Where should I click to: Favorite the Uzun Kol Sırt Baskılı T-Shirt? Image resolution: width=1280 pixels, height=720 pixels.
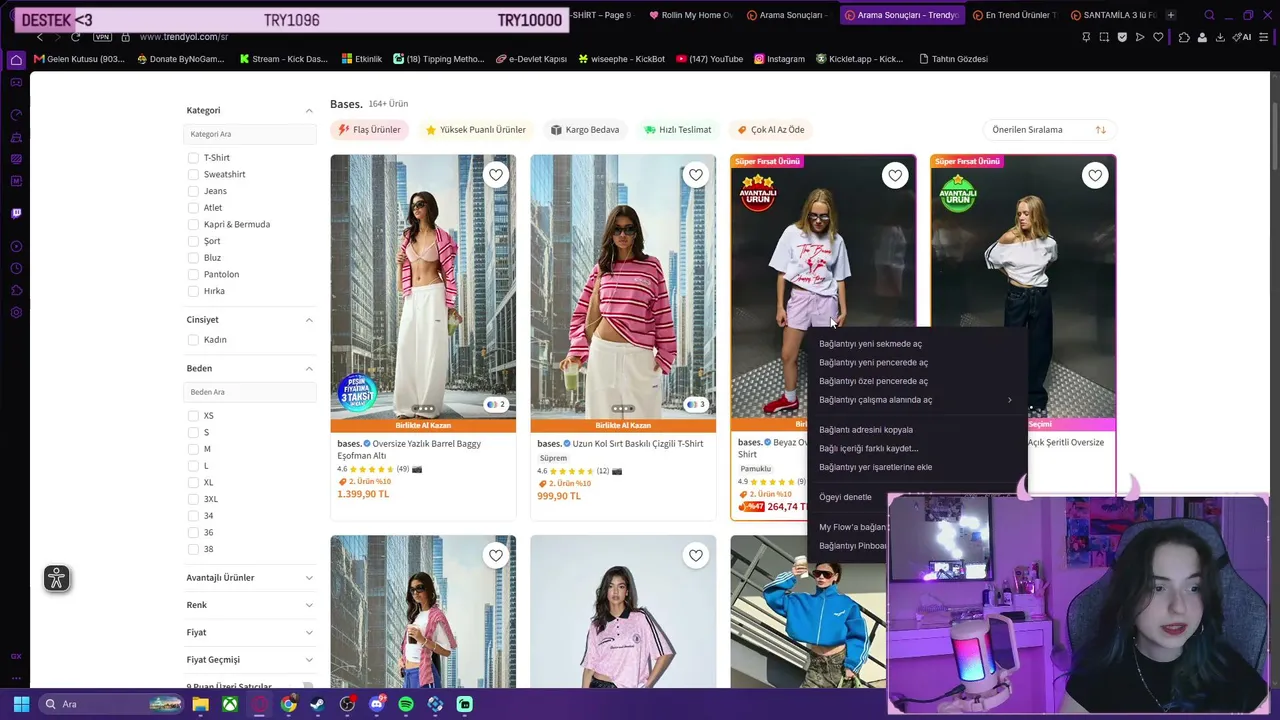point(696,175)
